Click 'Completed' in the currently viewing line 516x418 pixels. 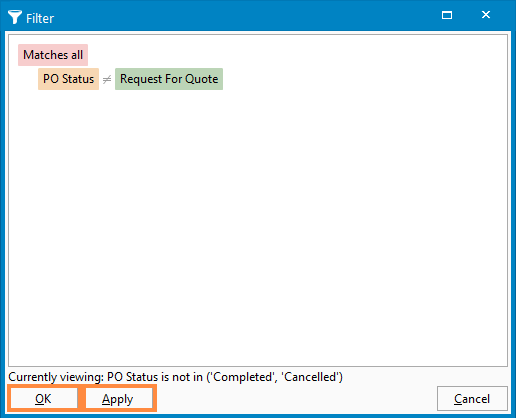pos(243,377)
